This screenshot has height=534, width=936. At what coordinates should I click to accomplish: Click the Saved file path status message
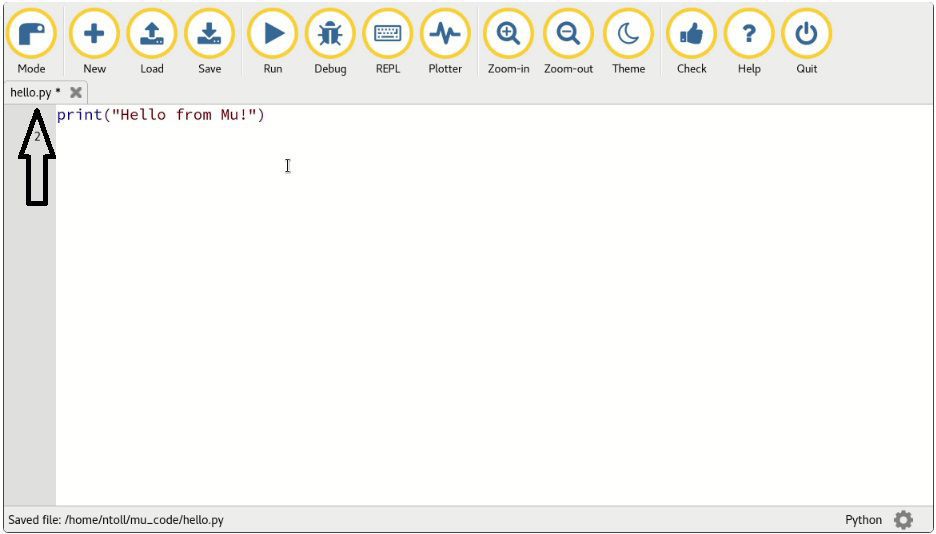pyautogui.click(x=116, y=520)
